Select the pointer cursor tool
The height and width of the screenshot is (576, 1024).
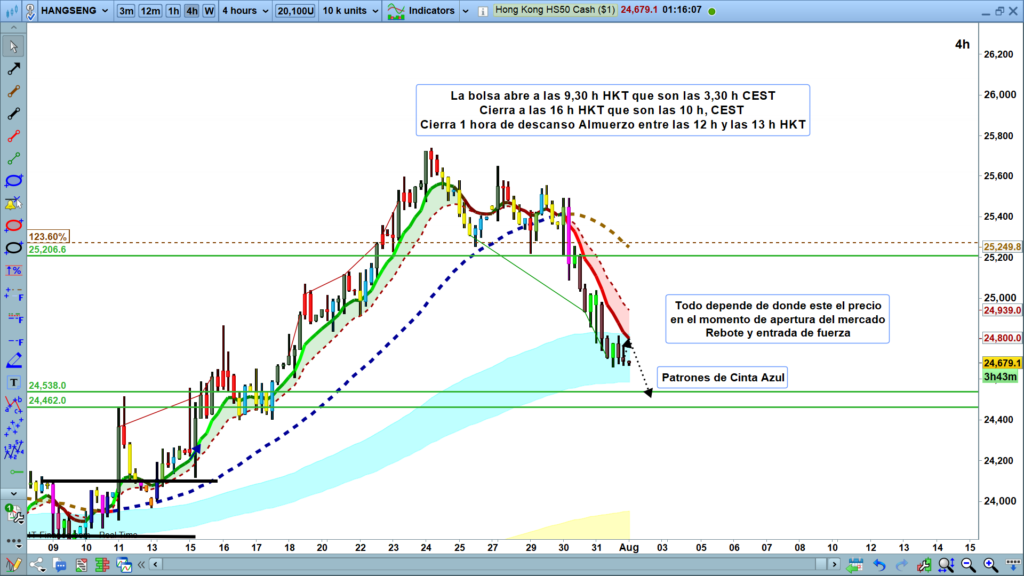tap(14, 45)
